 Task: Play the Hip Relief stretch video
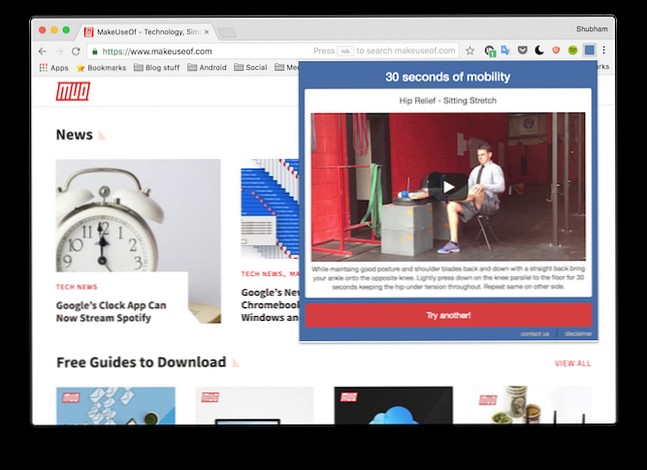point(448,187)
